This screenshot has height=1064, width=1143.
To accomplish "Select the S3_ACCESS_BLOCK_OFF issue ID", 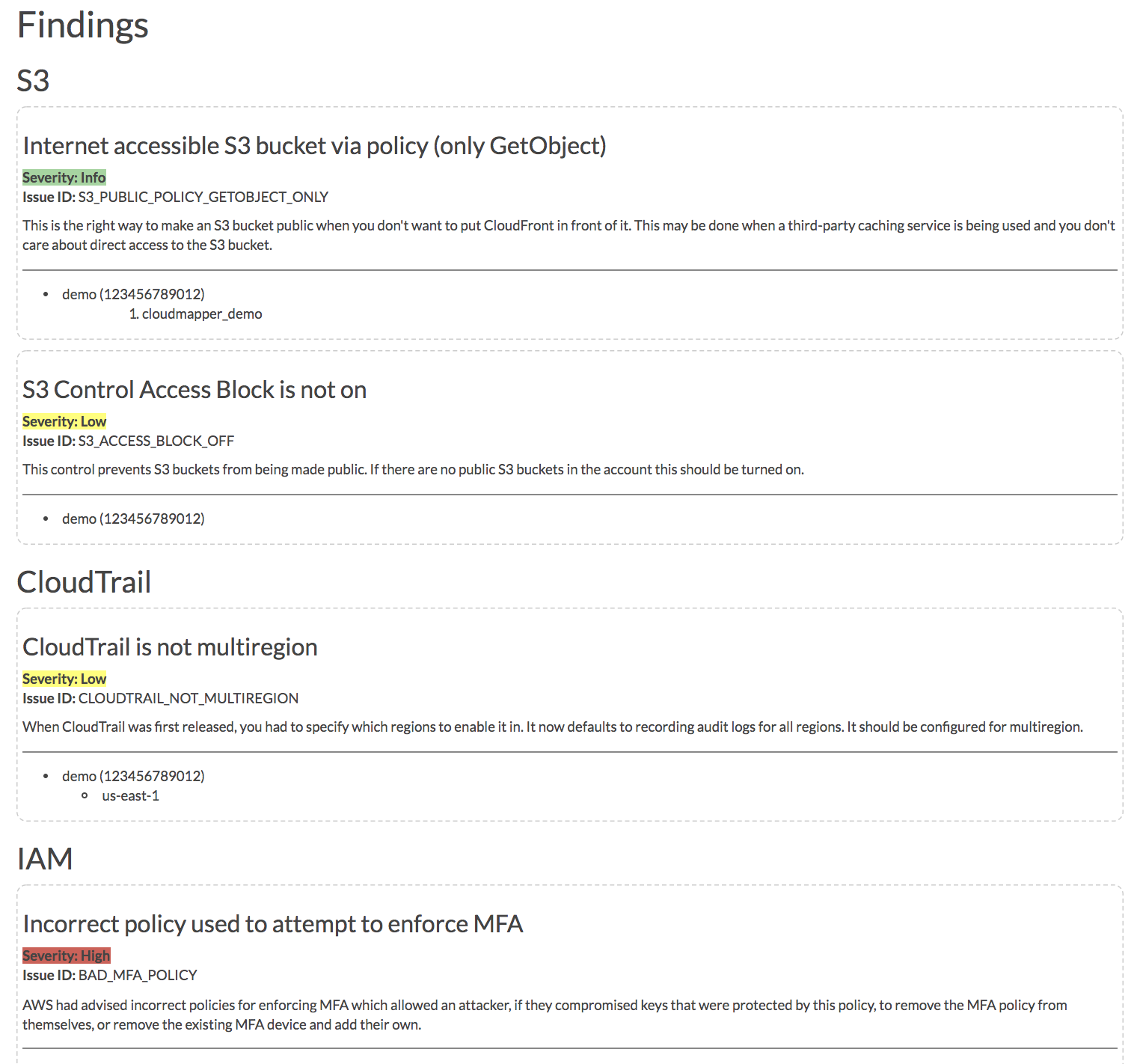I will [156, 441].
